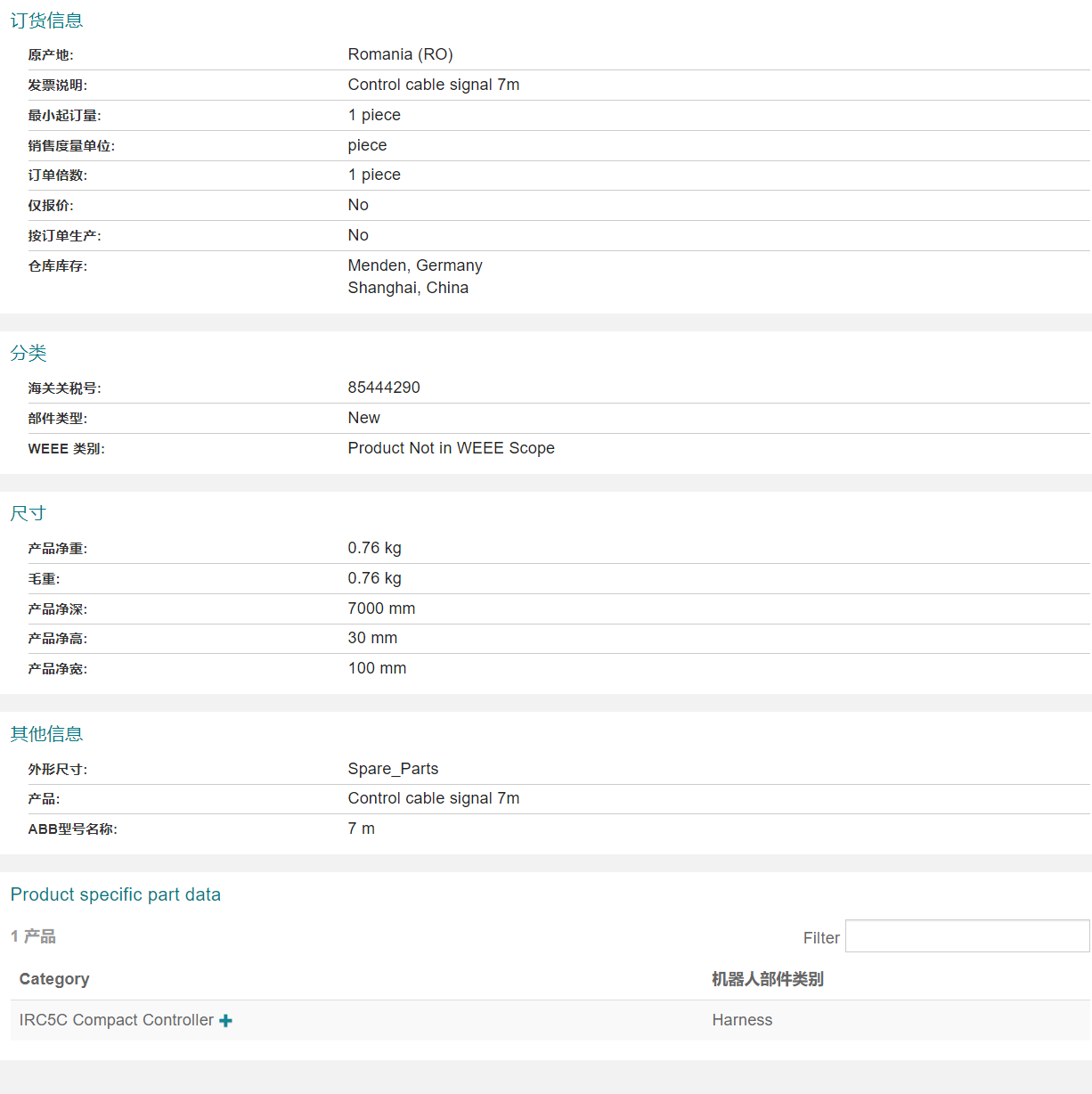This screenshot has width=1092, height=1094.
Task: Click the 尺寸 section heading
Action: [x=28, y=513]
